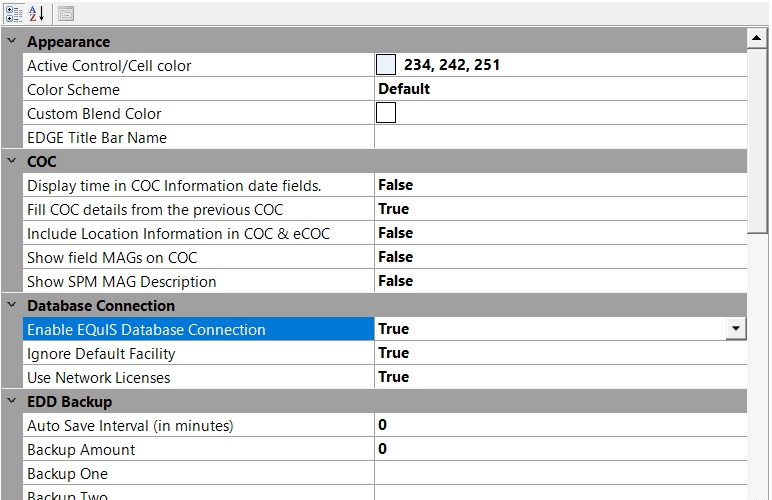
Task: Open the Property Pages icon
Action: click(x=66, y=14)
